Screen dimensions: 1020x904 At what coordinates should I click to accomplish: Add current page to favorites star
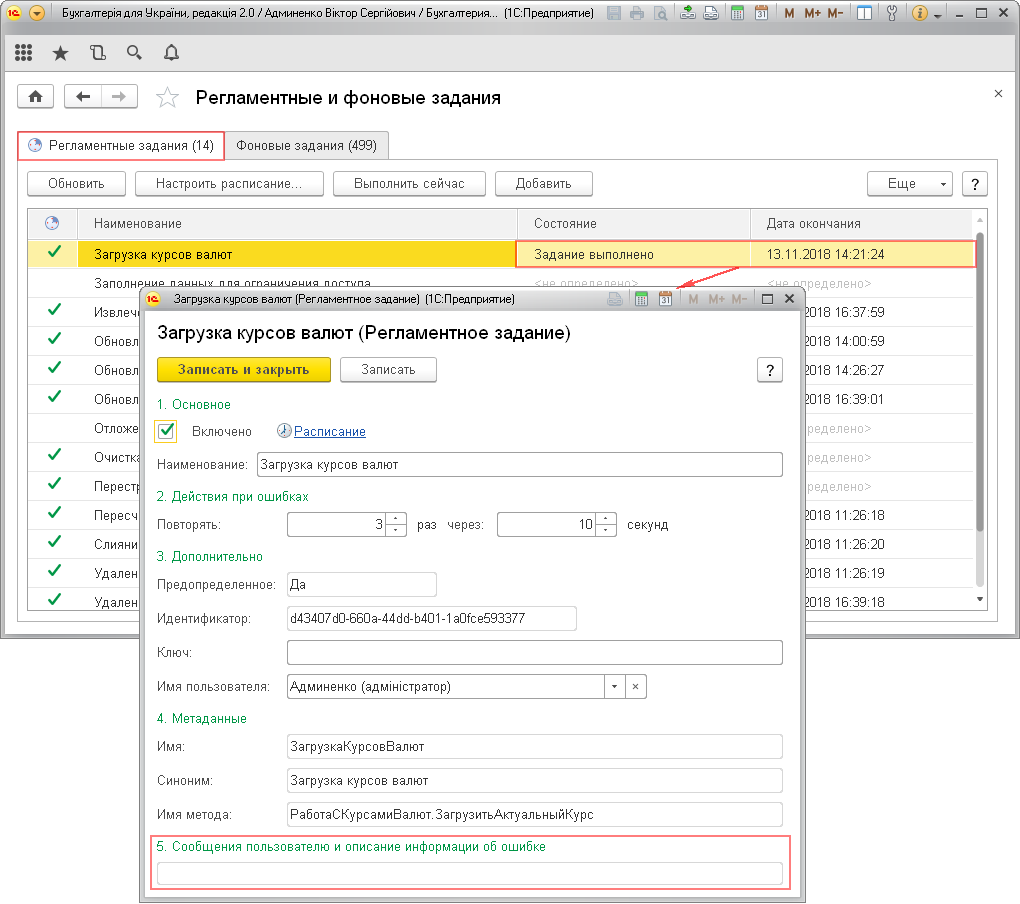pos(168,98)
